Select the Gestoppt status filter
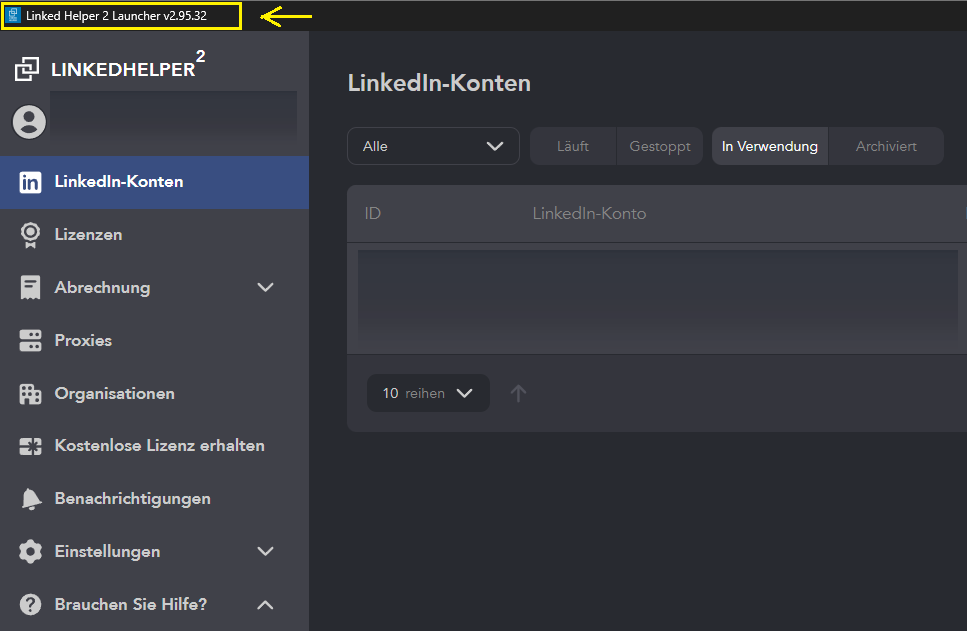The width and height of the screenshot is (967, 631). [x=660, y=146]
